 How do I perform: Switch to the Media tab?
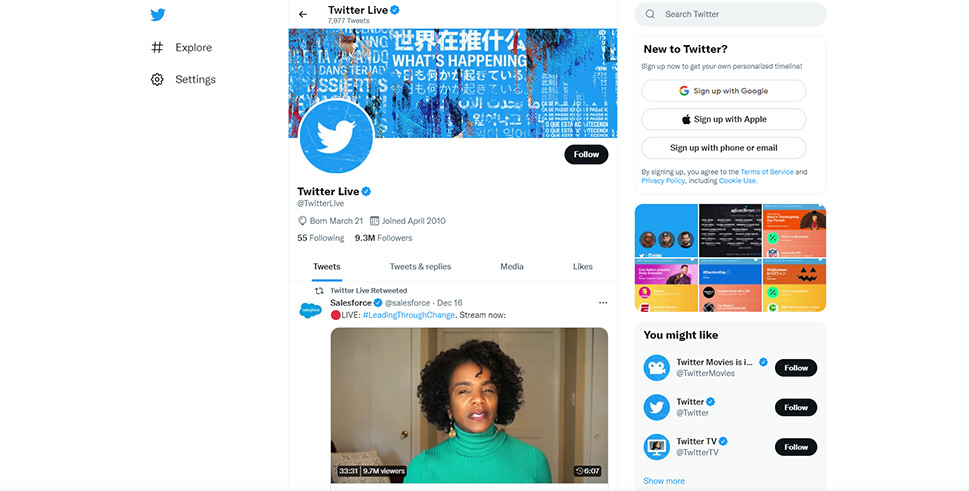tap(512, 267)
